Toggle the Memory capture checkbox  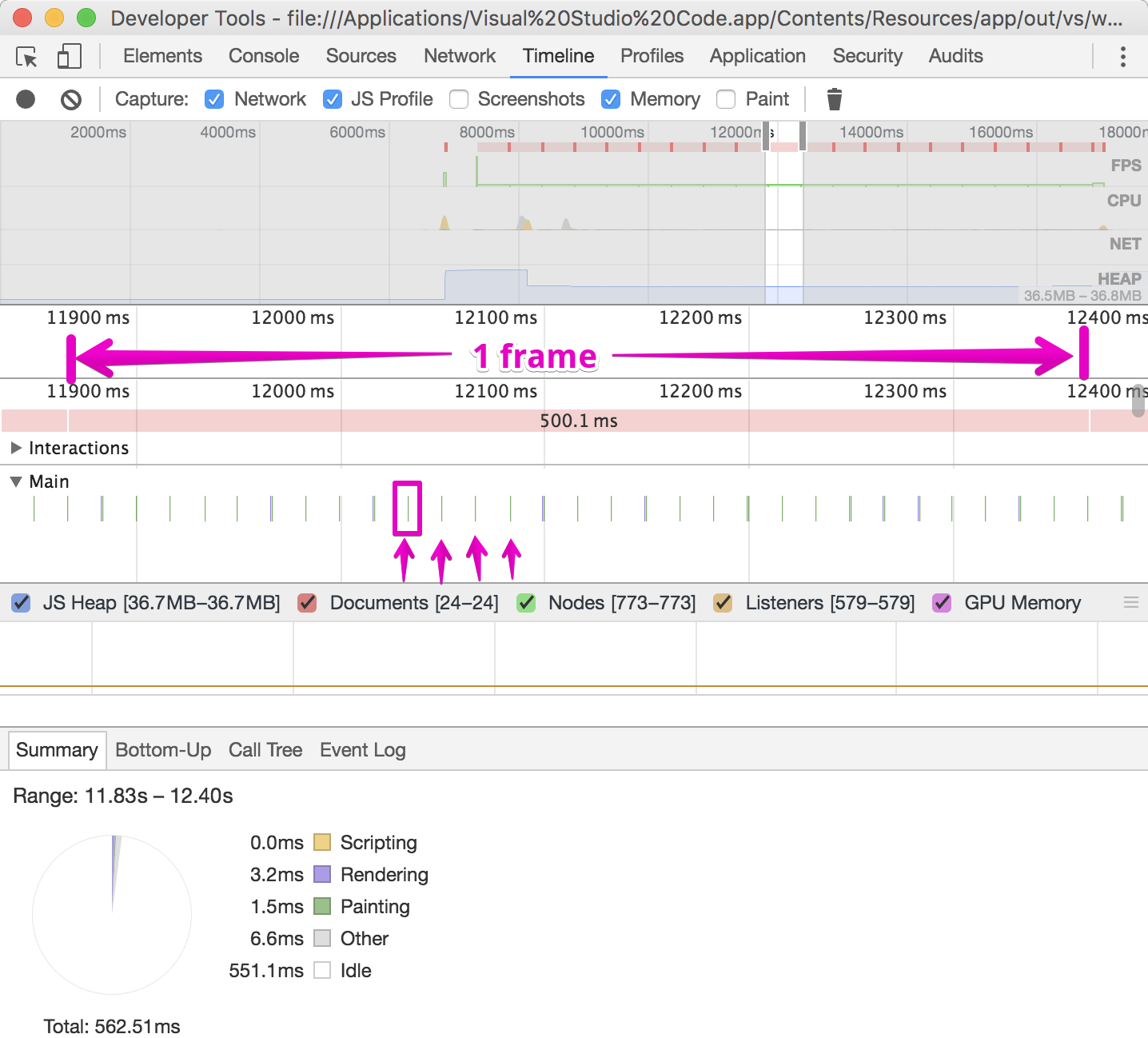pos(611,99)
